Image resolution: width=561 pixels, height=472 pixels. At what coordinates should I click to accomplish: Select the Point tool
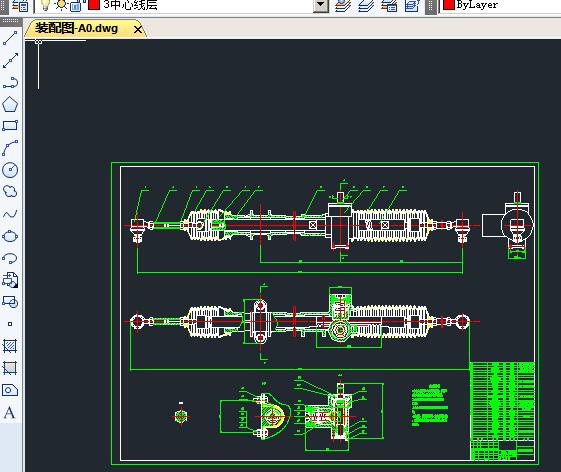[x=10, y=324]
